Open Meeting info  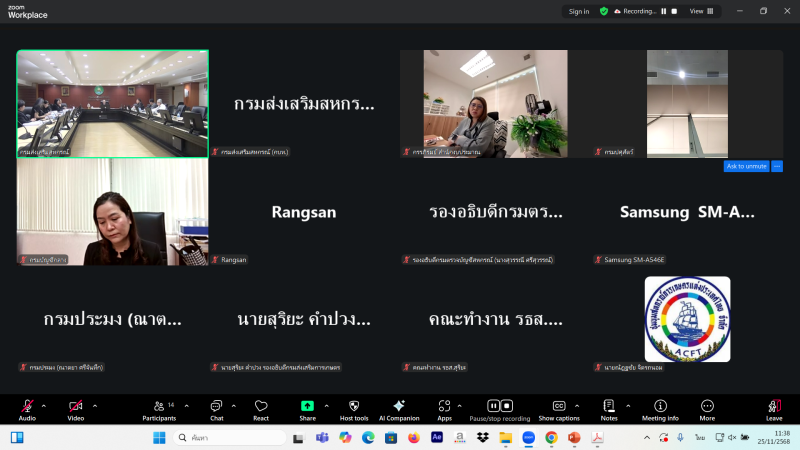click(x=660, y=408)
